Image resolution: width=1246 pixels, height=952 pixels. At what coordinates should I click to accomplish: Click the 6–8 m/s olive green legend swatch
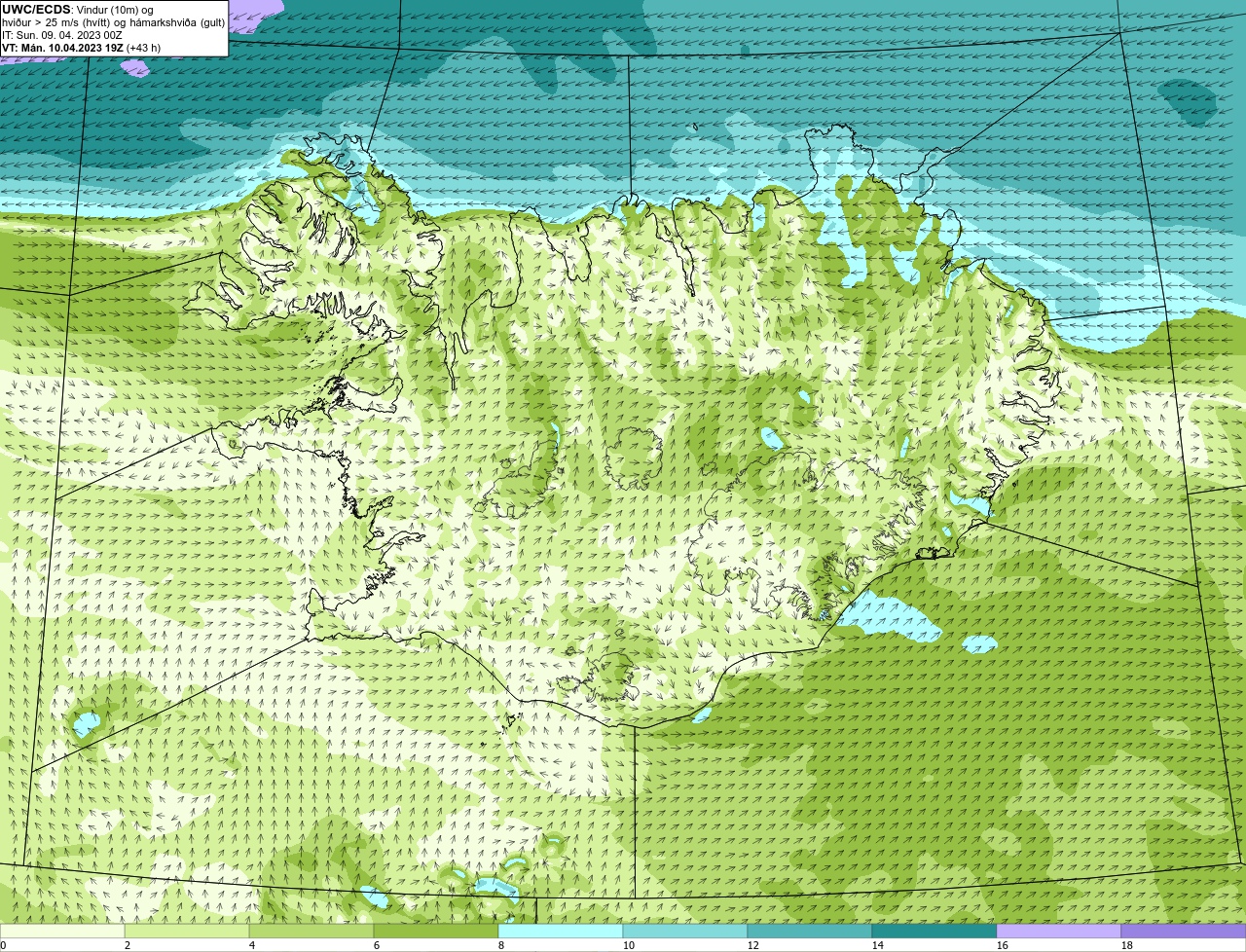[x=436, y=932]
